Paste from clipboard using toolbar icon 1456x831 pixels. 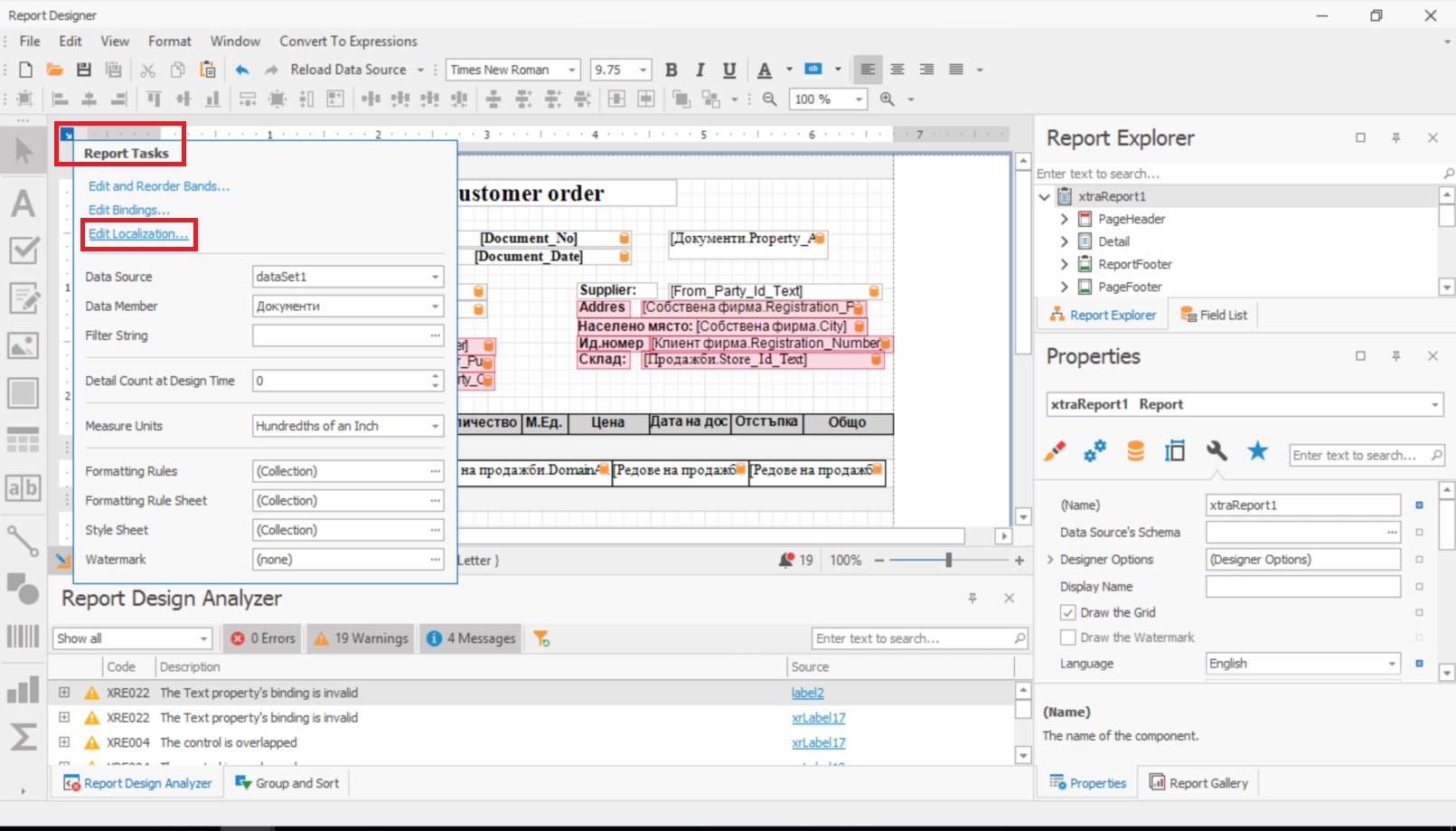208,70
